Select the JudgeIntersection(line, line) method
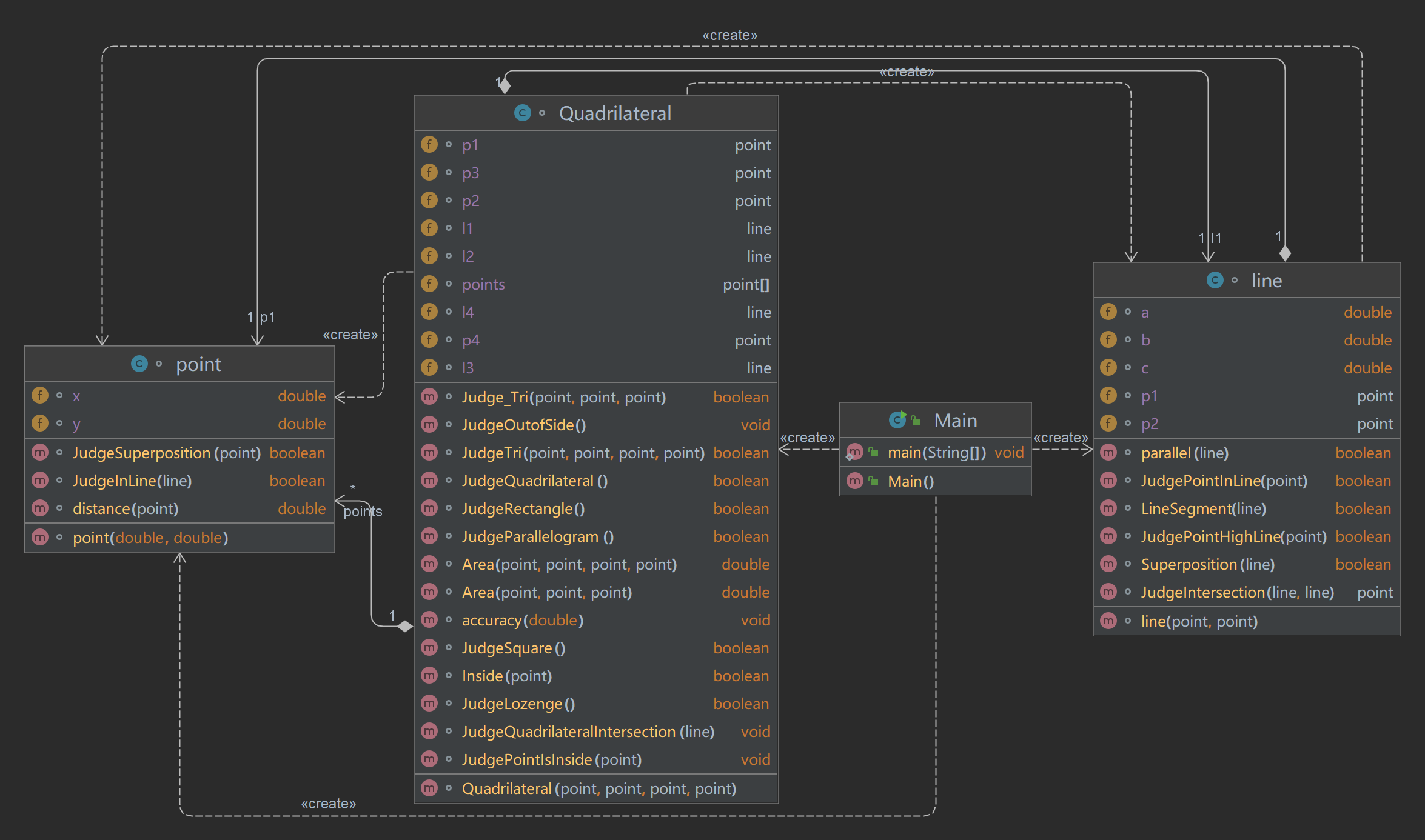The height and width of the screenshot is (840, 1425). (1237, 592)
